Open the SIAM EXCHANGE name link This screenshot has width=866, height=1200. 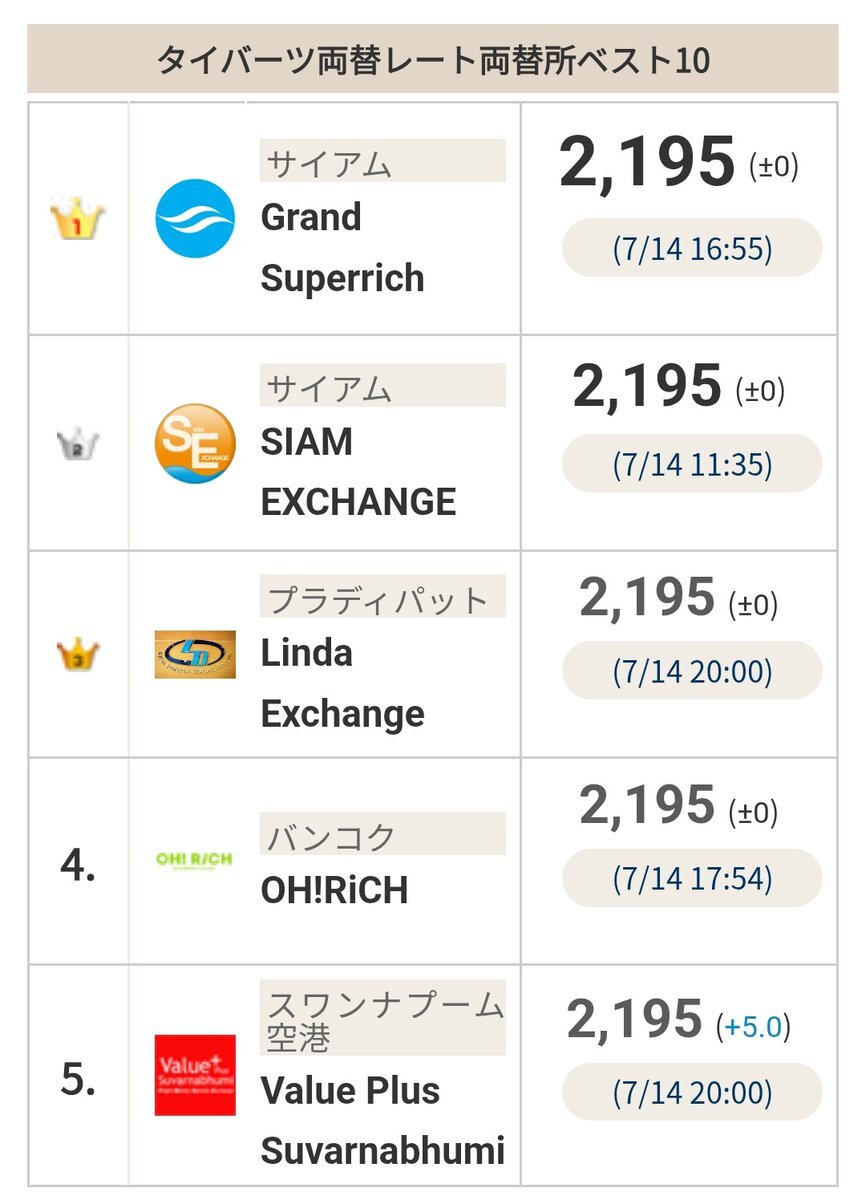[x=358, y=471]
